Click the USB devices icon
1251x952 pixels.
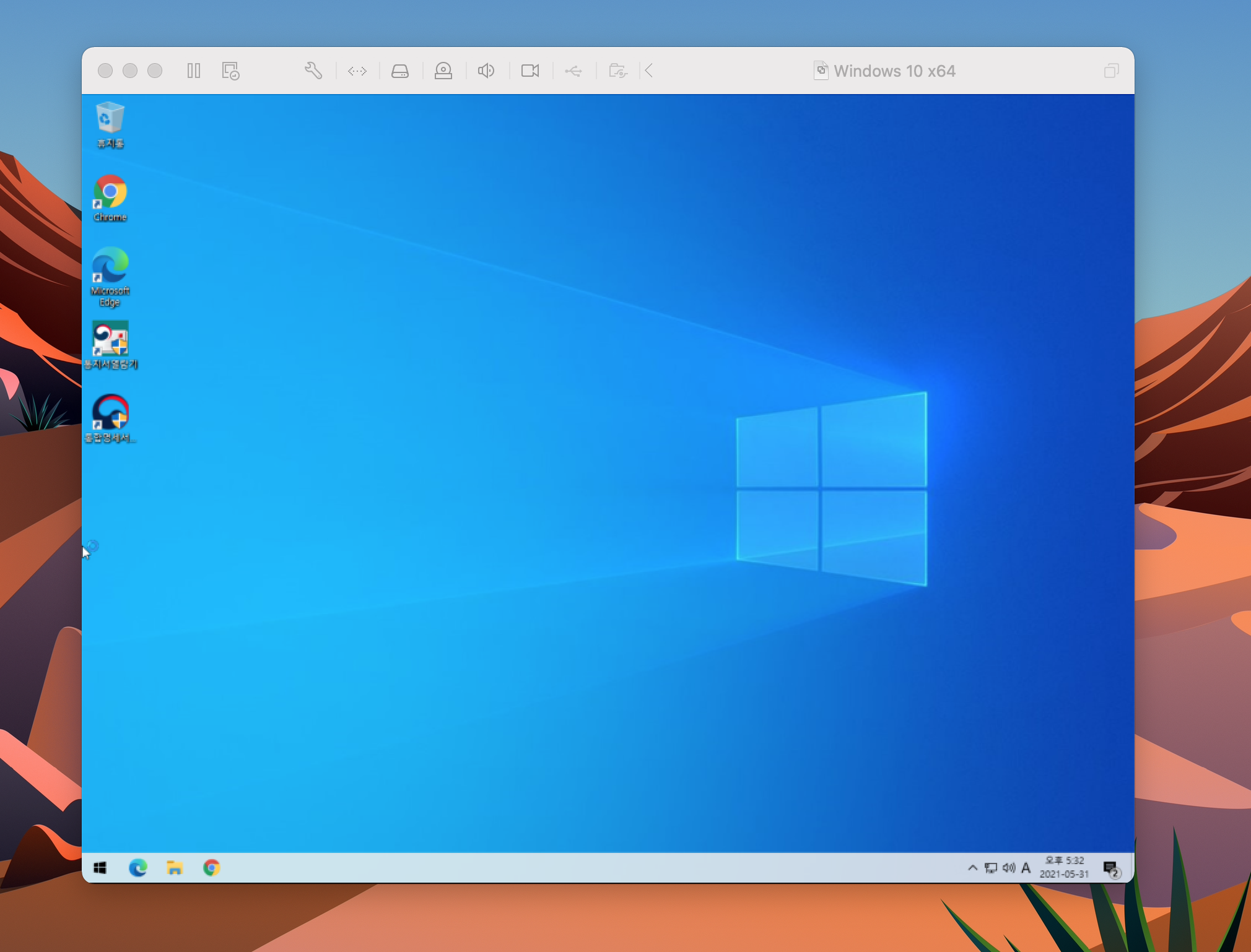[573, 71]
